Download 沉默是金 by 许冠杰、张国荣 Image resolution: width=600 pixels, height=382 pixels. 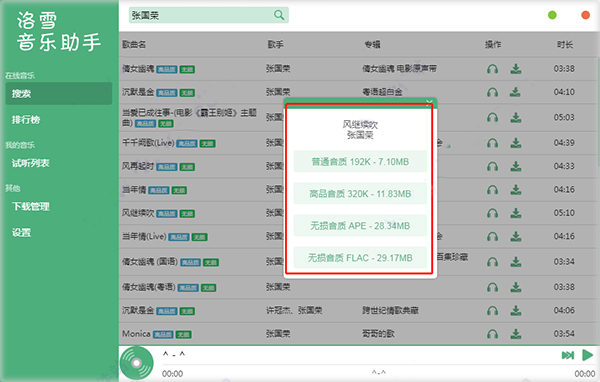[x=516, y=311]
